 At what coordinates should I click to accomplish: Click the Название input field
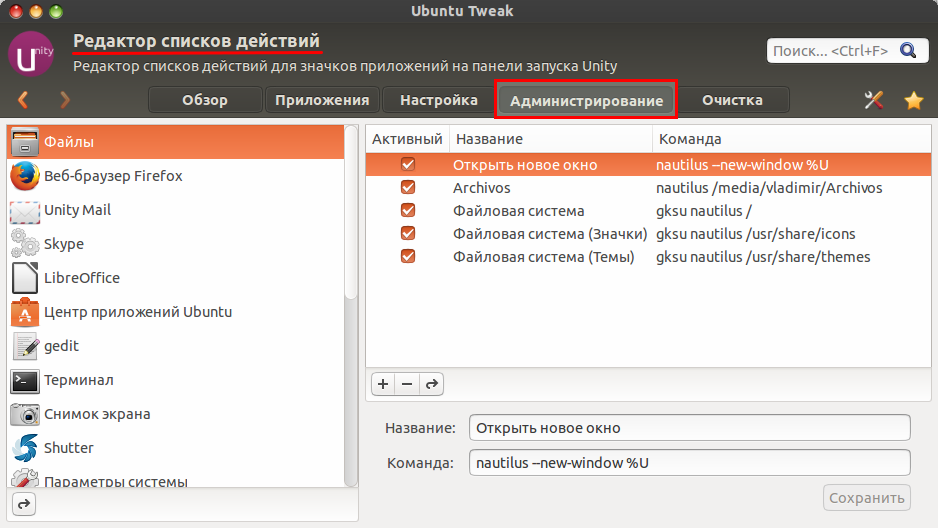[690, 428]
